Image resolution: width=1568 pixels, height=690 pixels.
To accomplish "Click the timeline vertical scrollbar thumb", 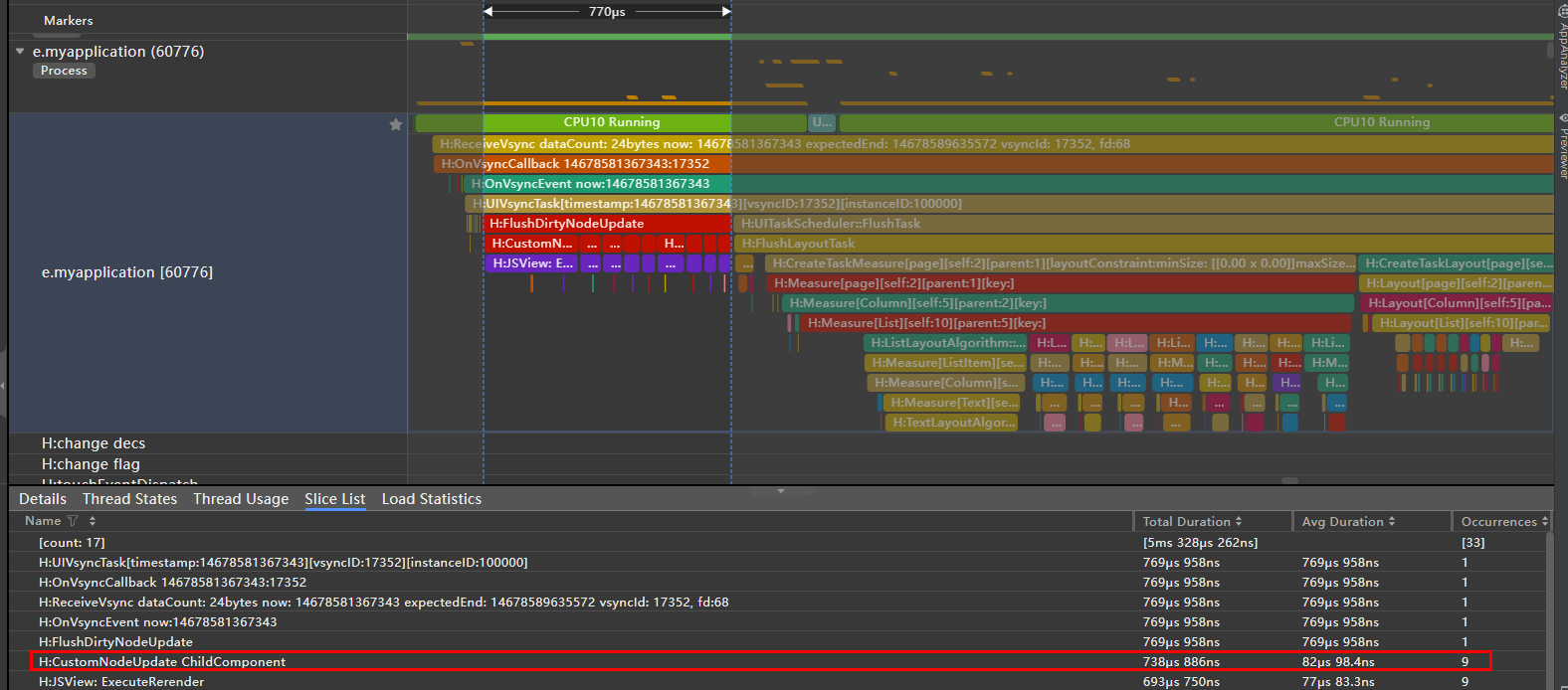I will coord(1550,50).
